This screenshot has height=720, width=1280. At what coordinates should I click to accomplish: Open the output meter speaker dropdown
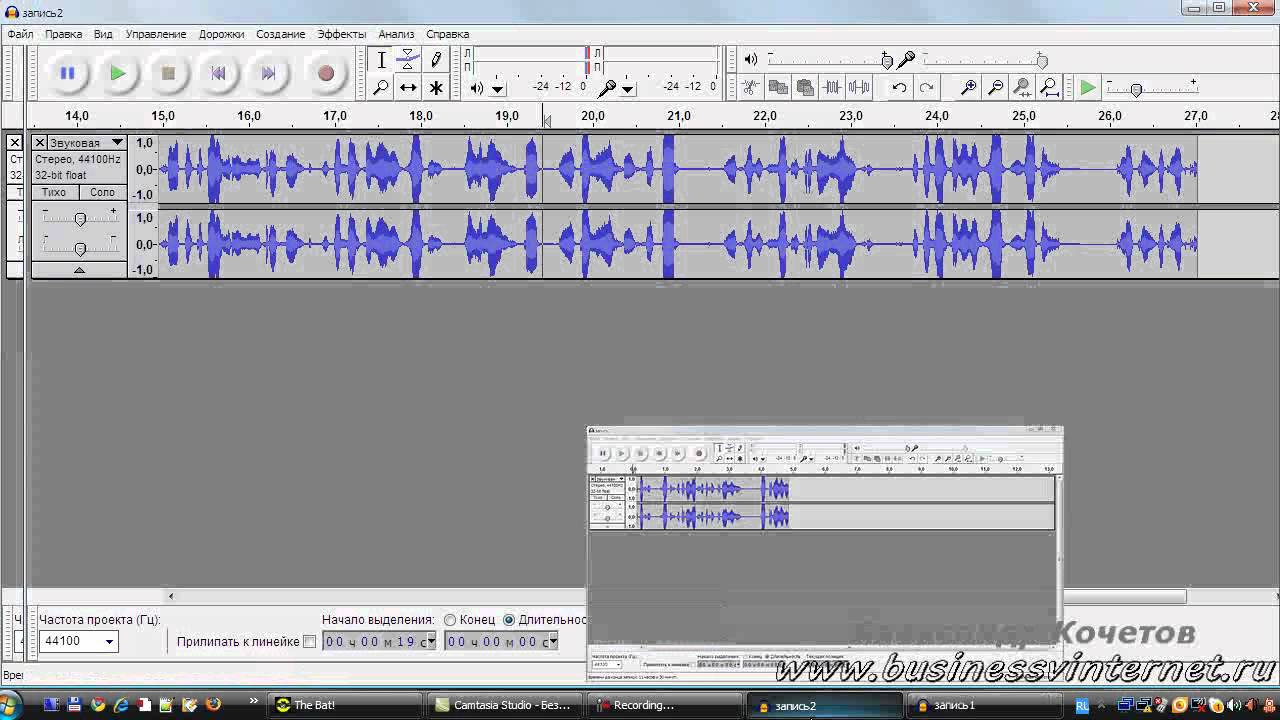click(x=497, y=88)
